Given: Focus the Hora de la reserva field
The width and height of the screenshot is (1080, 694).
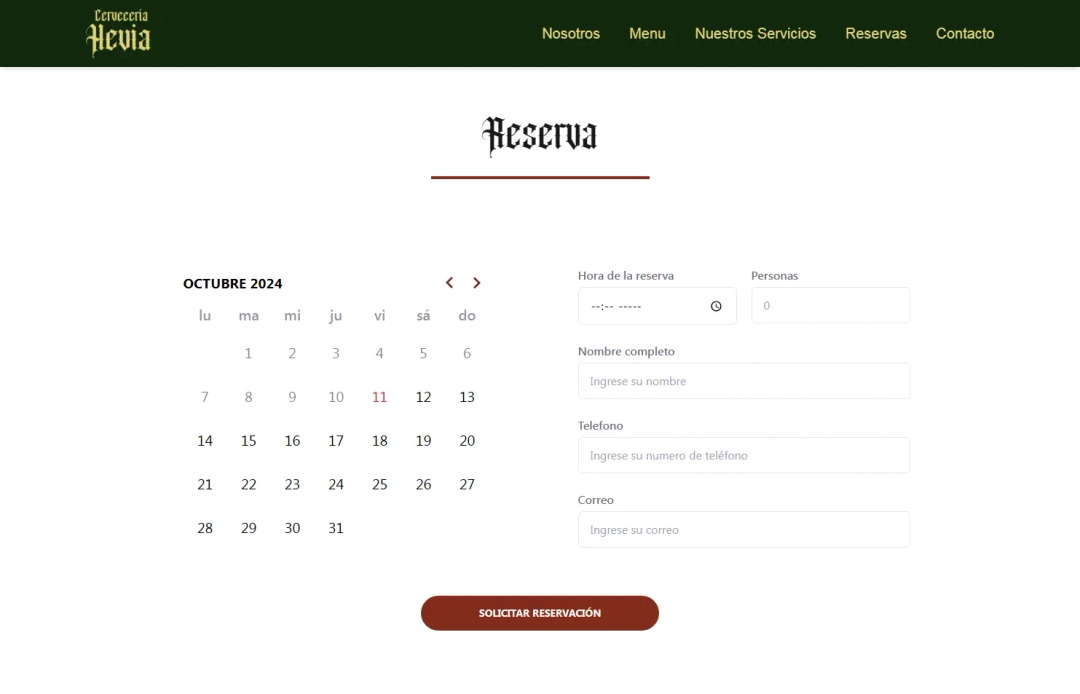Looking at the screenshot, I should [657, 306].
